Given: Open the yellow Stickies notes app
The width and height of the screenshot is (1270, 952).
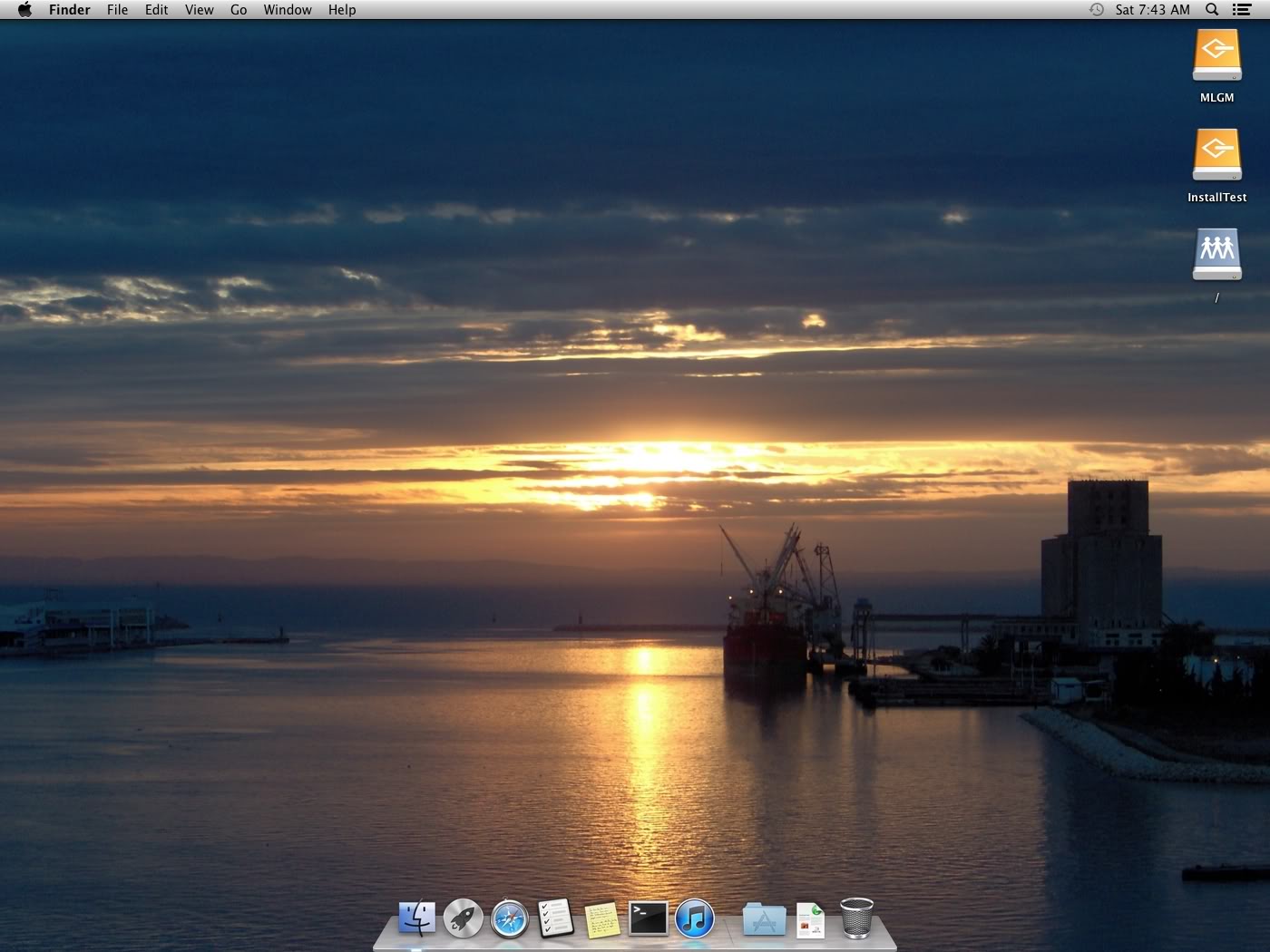Looking at the screenshot, I should [602, 919].
